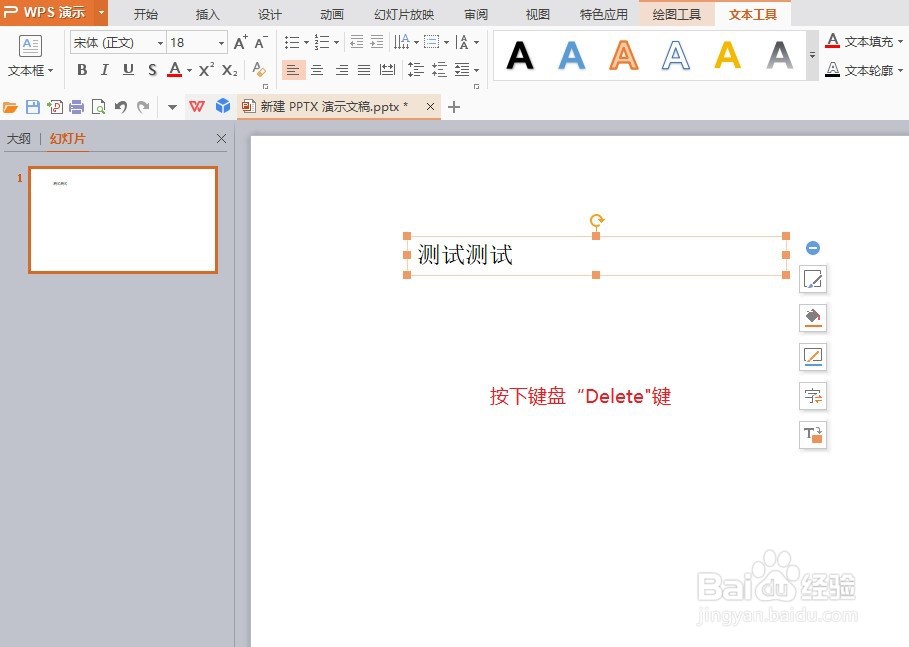Increase font size with A+
This screenshot has width=909, height=647.
240,42
